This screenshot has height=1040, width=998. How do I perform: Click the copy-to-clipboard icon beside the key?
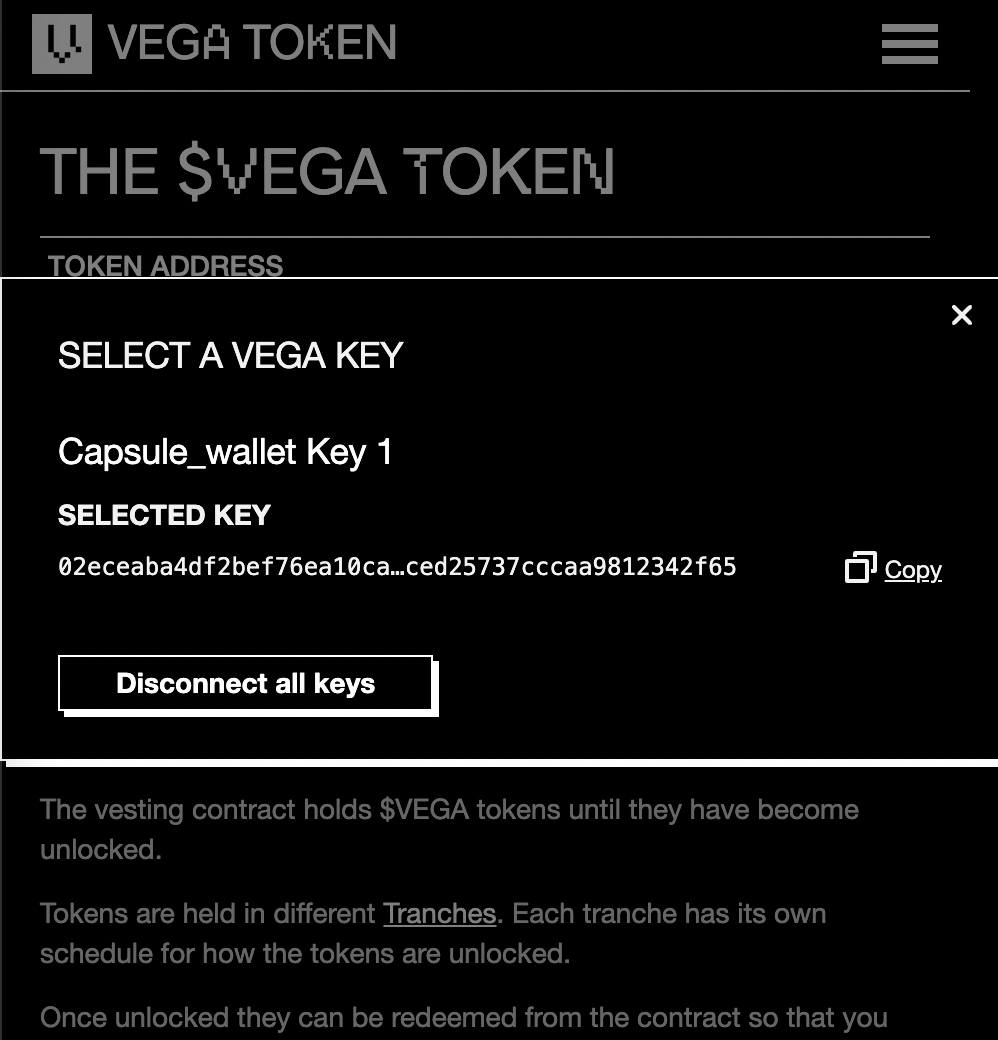(x=858, y=568)
